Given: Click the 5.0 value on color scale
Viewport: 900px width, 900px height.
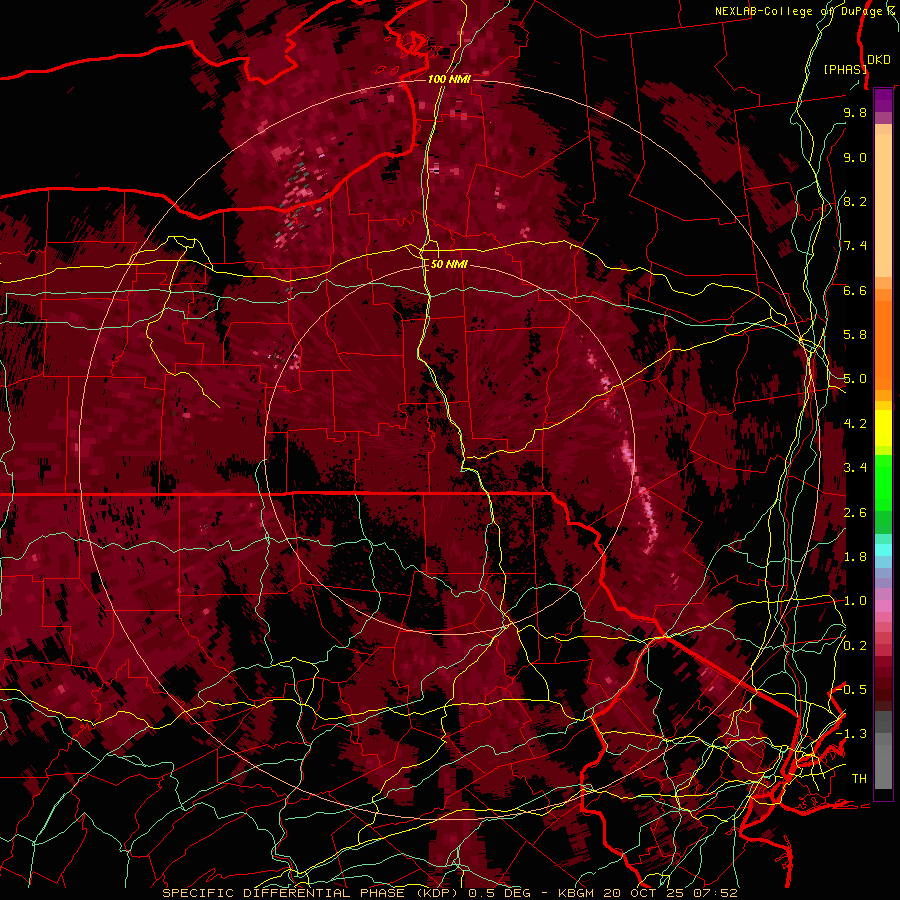Looking at the screenshot, I should [x=855, y=379].
